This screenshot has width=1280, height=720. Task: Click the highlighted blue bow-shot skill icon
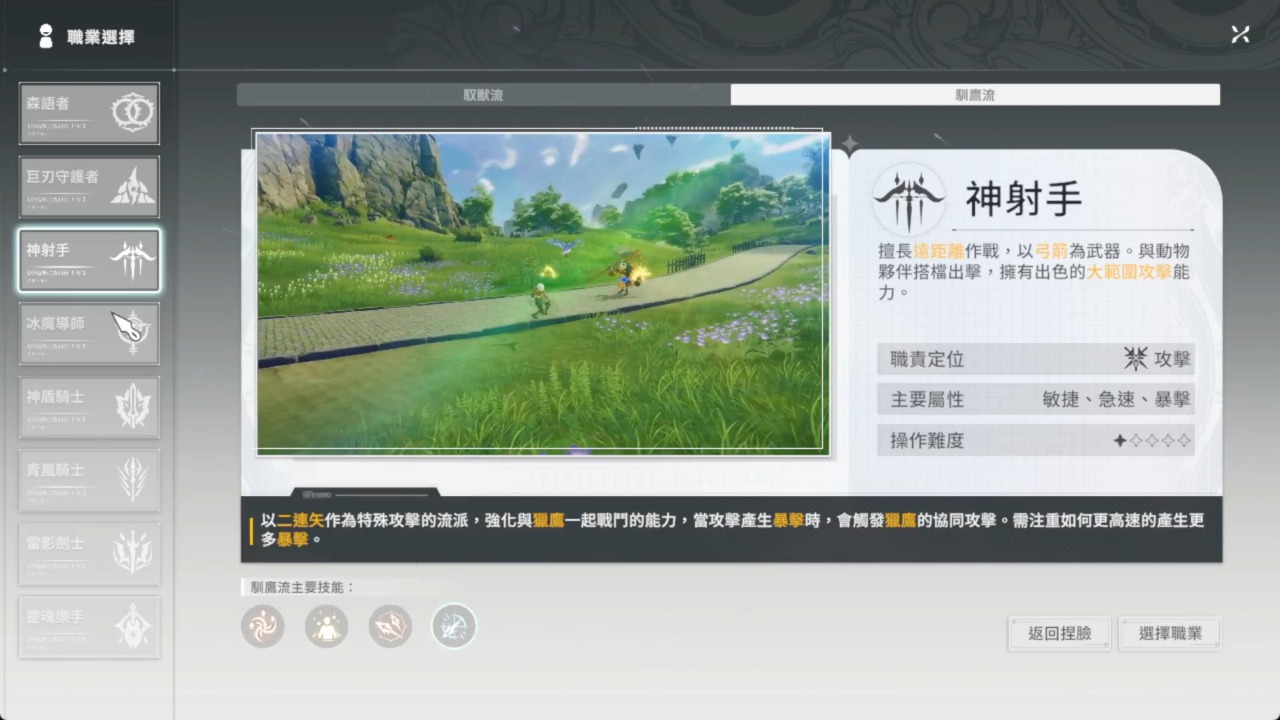click(453, 627)
